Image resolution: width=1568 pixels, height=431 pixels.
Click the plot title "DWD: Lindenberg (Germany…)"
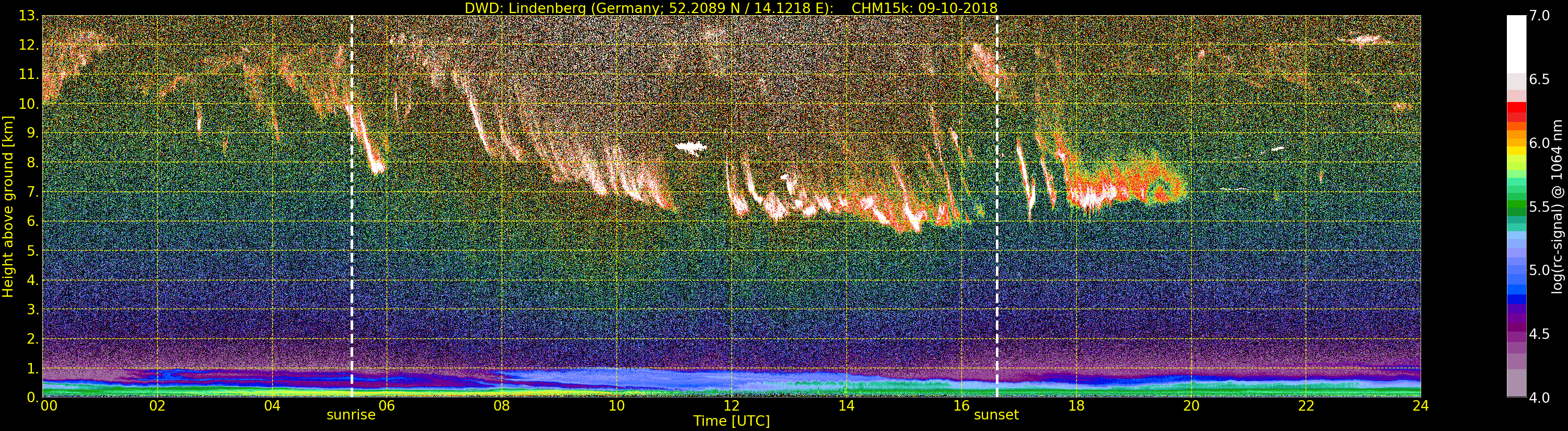(x=730, y=8)
